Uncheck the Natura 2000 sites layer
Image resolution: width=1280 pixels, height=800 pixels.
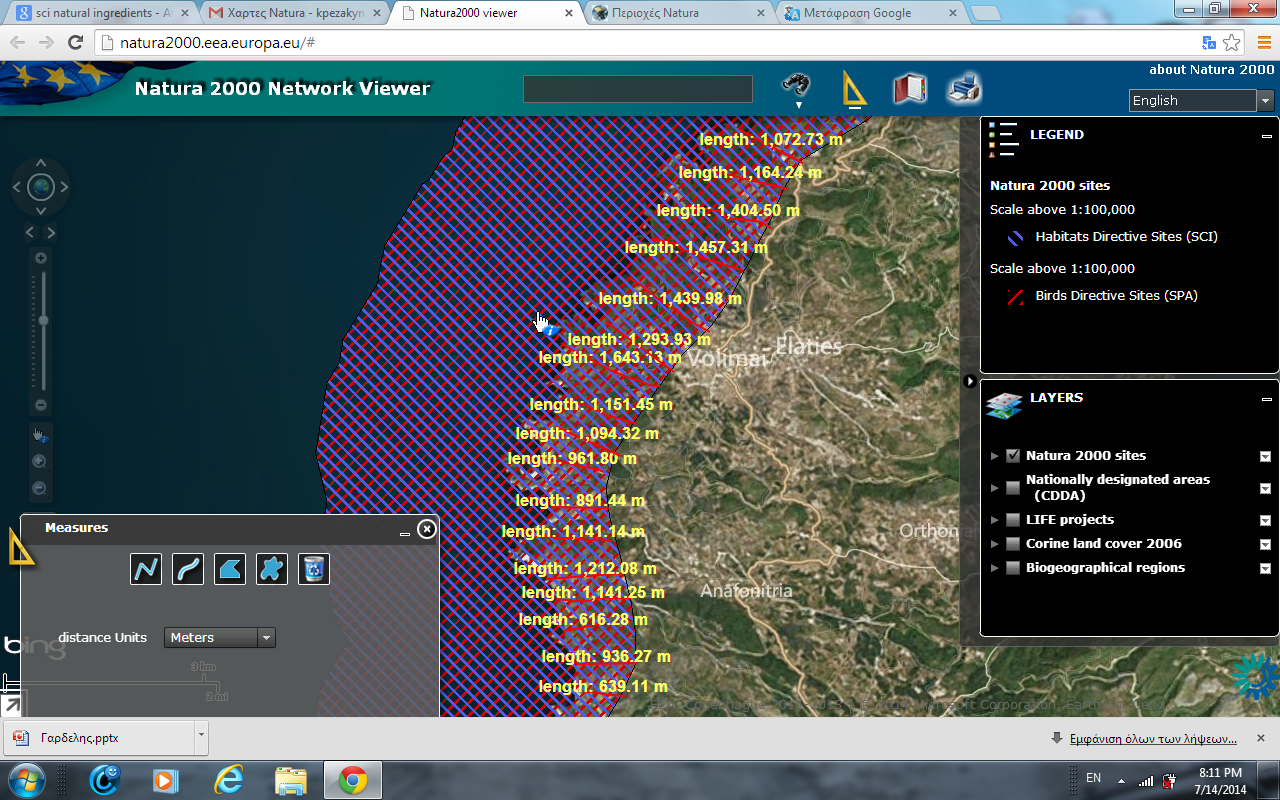coord(1013,456)
